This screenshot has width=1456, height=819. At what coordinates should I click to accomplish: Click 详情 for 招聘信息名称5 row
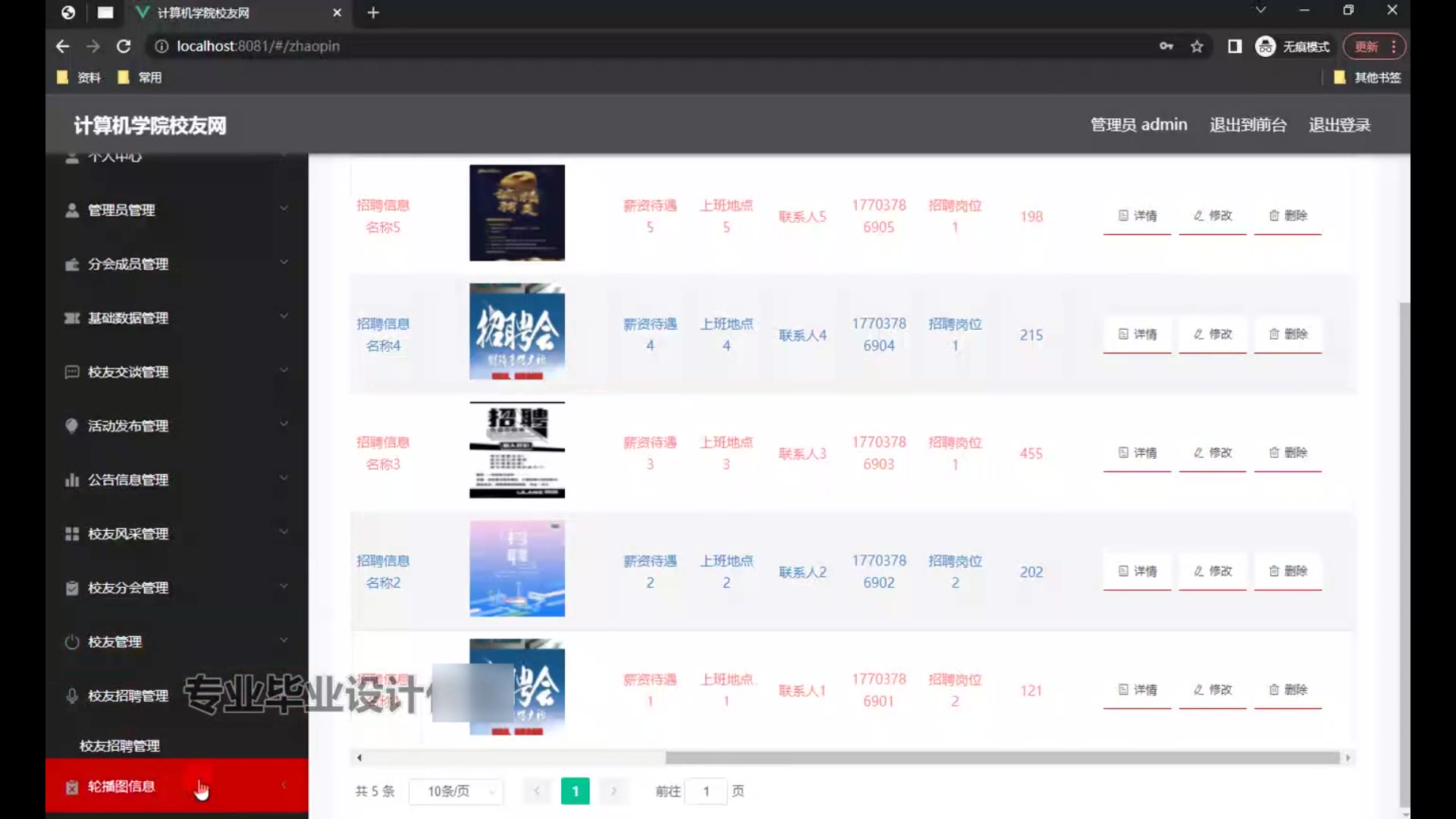click(1137, 216)
